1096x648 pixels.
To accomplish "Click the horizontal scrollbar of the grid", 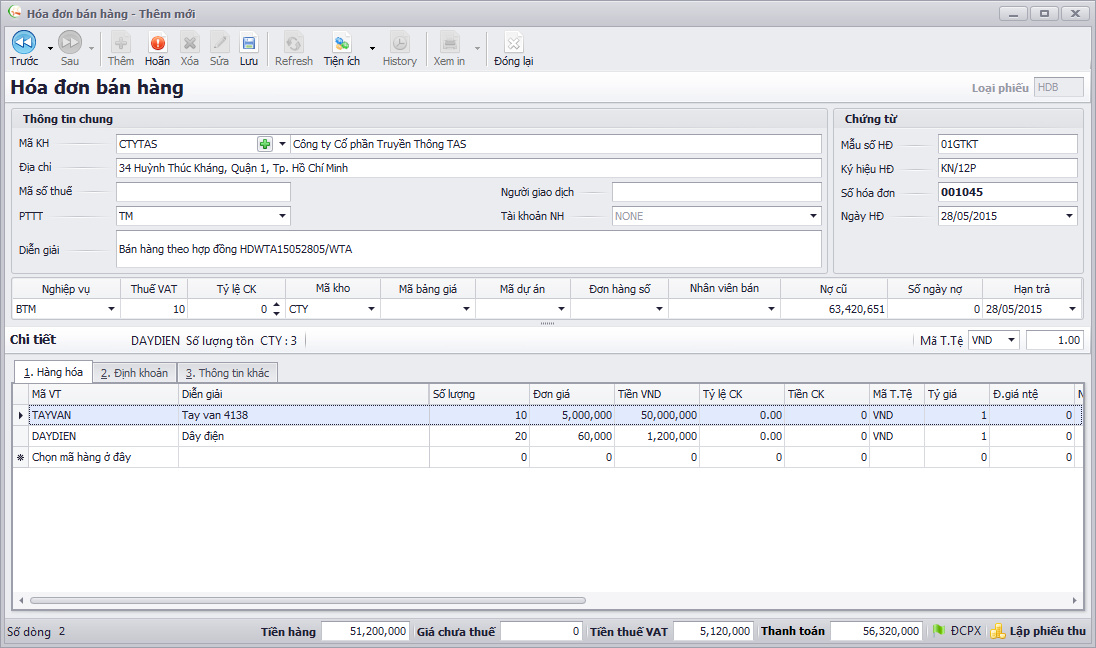I will (307, 601).
